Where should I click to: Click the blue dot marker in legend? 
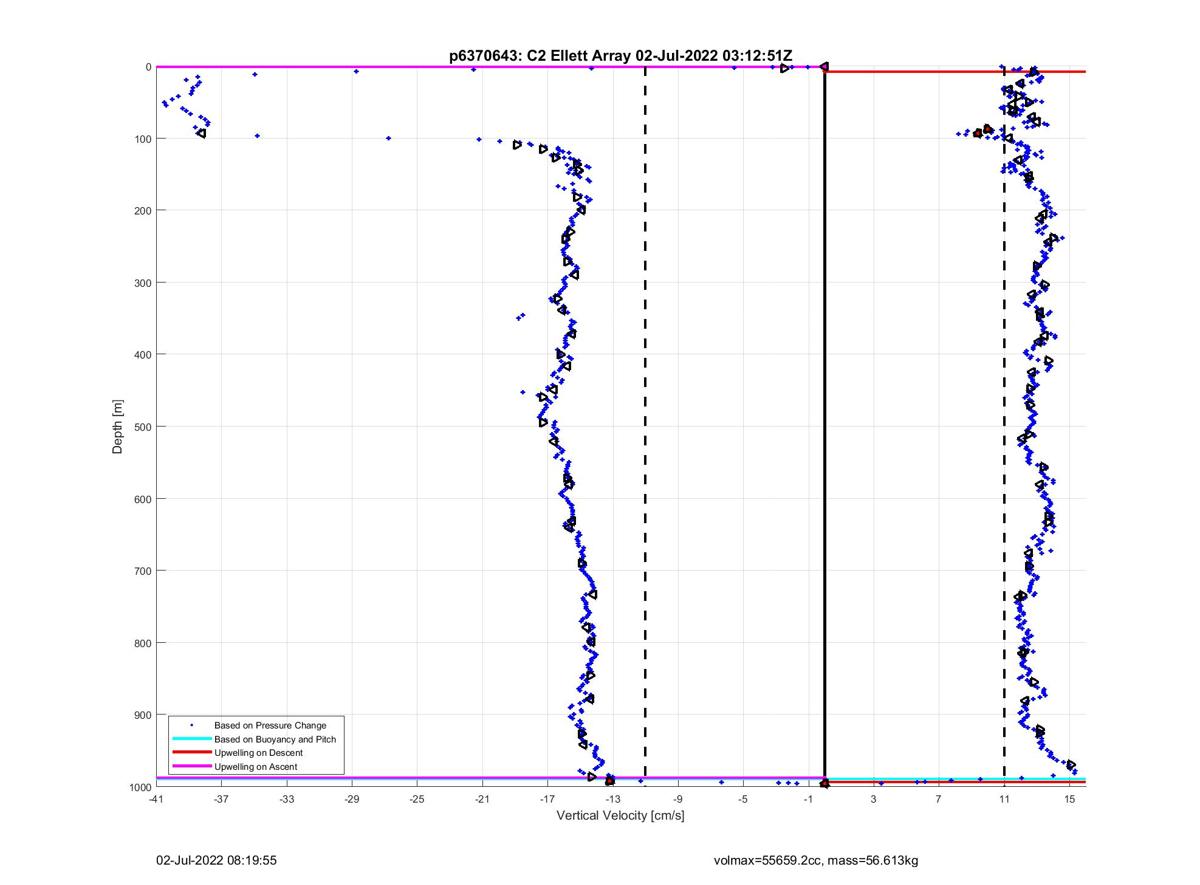[191, 725]
